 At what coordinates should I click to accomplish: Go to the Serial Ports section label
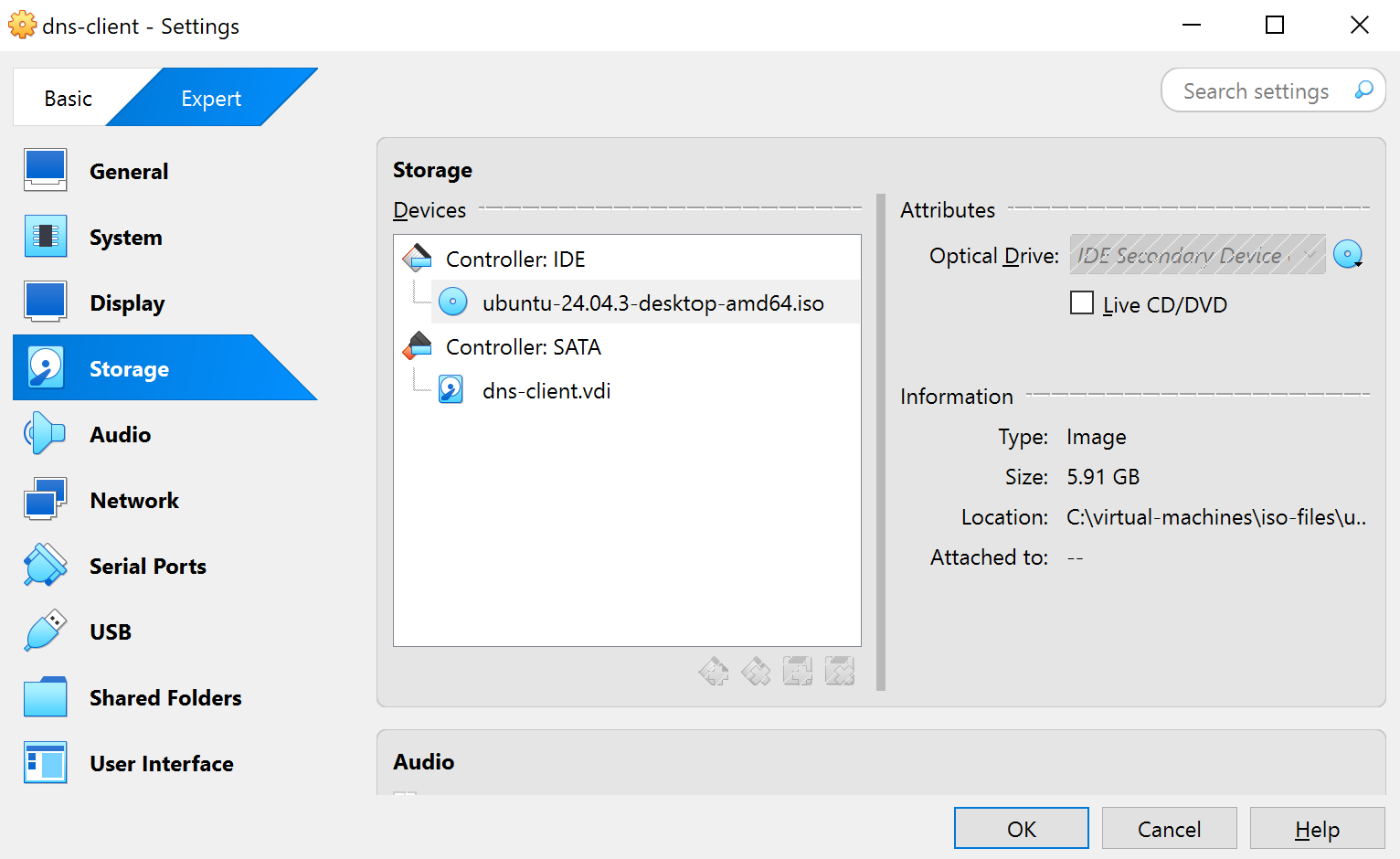tap(148, 567)
